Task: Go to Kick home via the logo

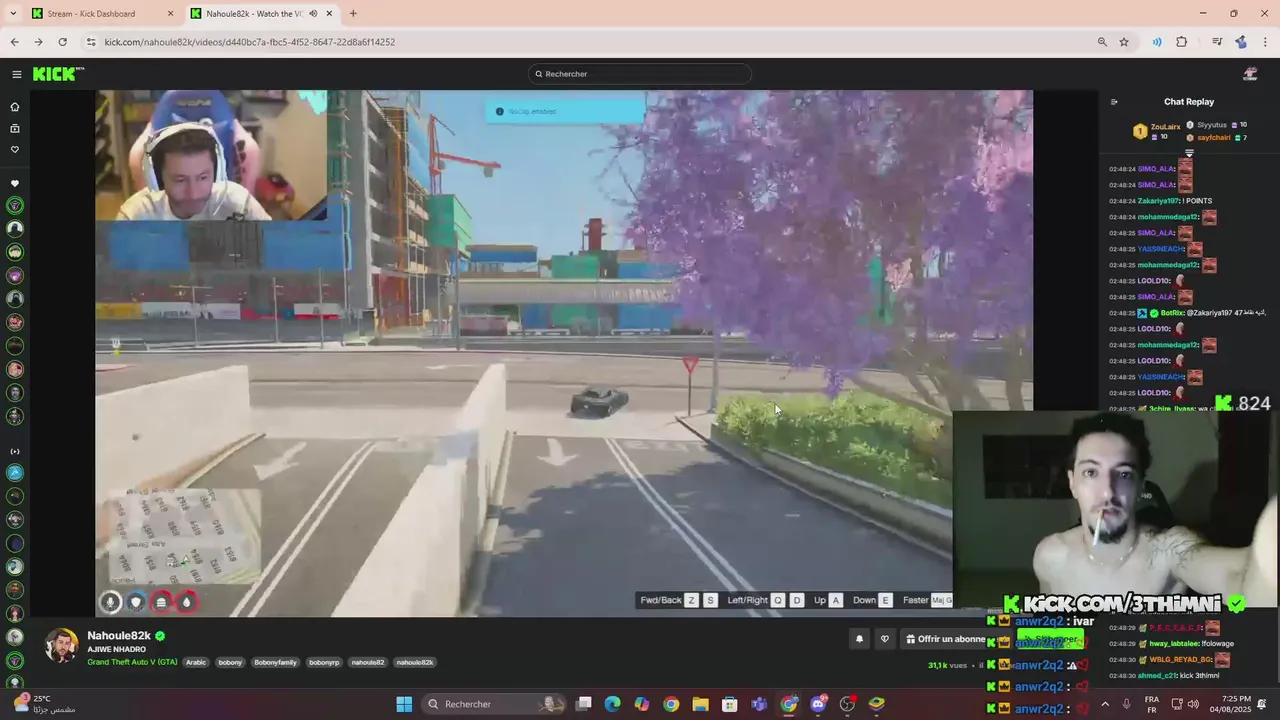Action: [58, 74]
